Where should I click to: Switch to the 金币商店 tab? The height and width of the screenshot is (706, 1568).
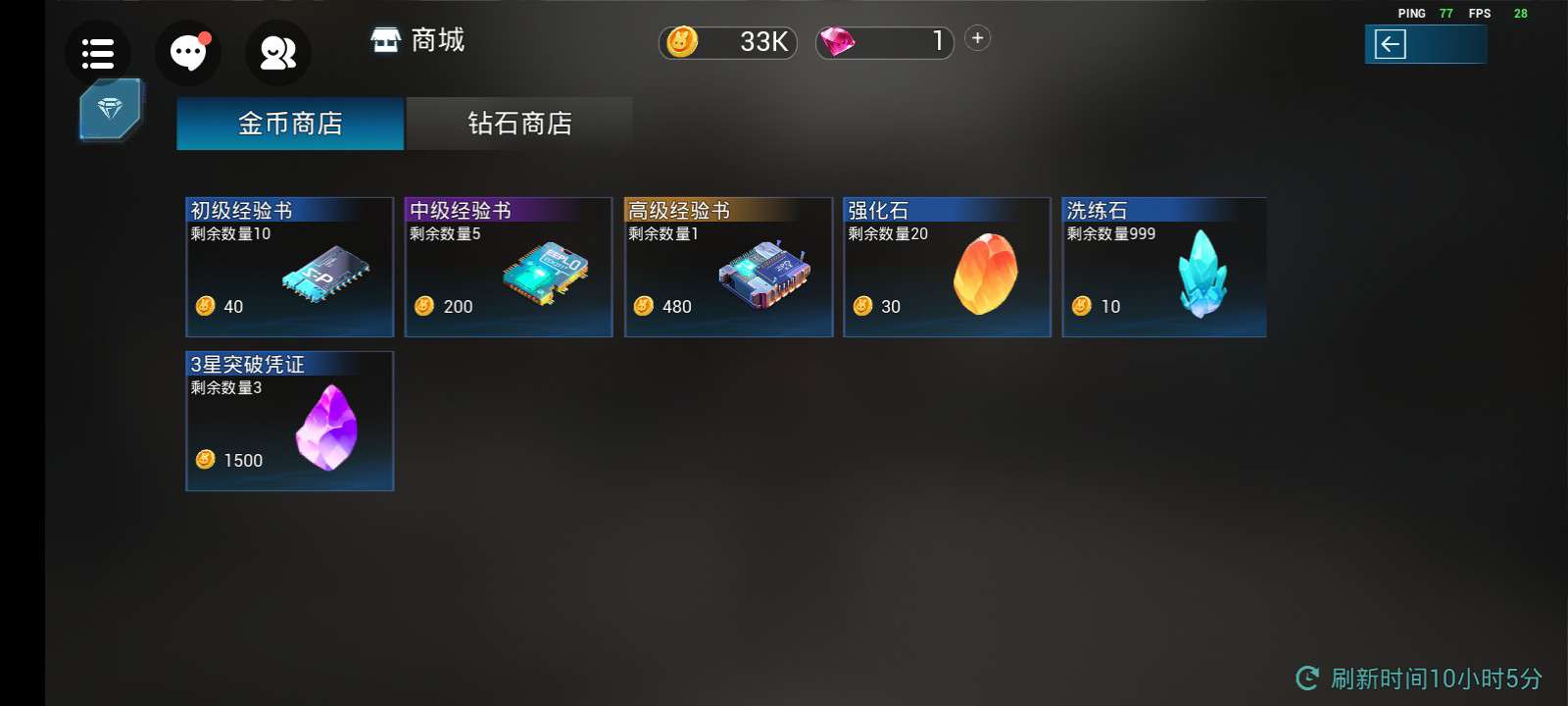[290, 124]
